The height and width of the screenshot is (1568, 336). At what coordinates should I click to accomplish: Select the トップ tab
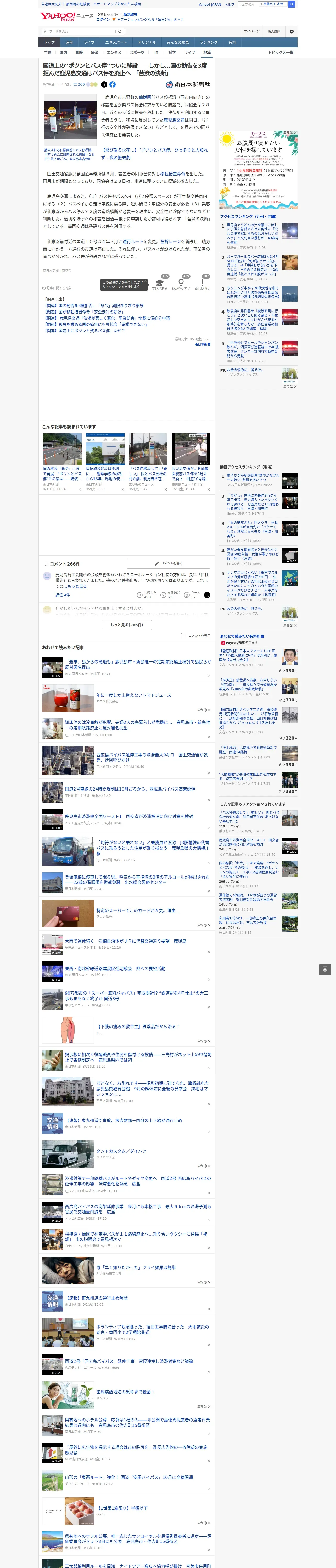tap(49, 43)
